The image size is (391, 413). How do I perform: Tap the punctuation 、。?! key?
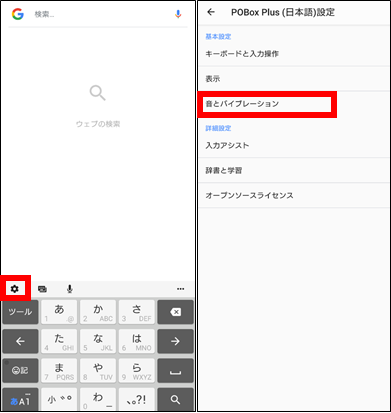(137, 399)
